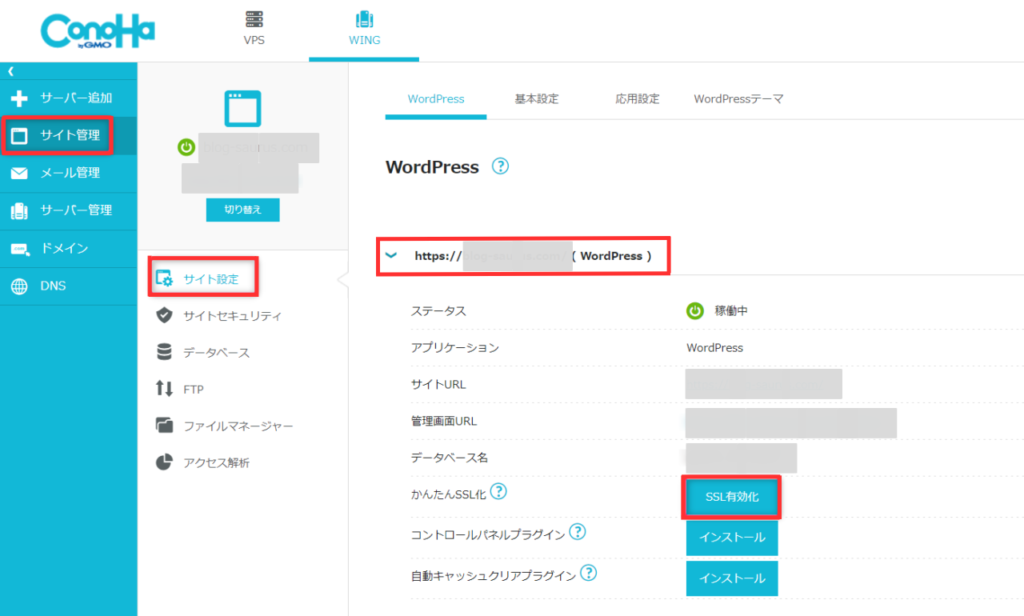Click the large site window icon
This screenshot has height=616, width=1024.
(x=243, y=108)
